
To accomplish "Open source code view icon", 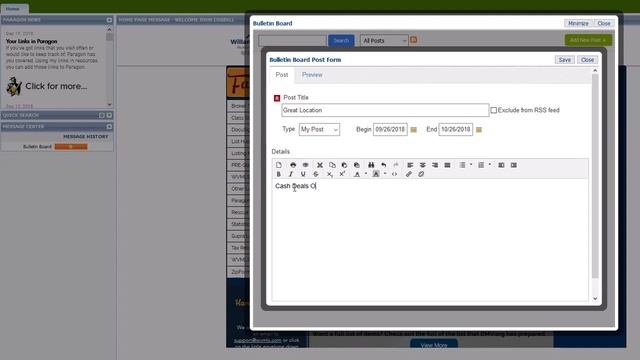I will (x=394, y=174).
